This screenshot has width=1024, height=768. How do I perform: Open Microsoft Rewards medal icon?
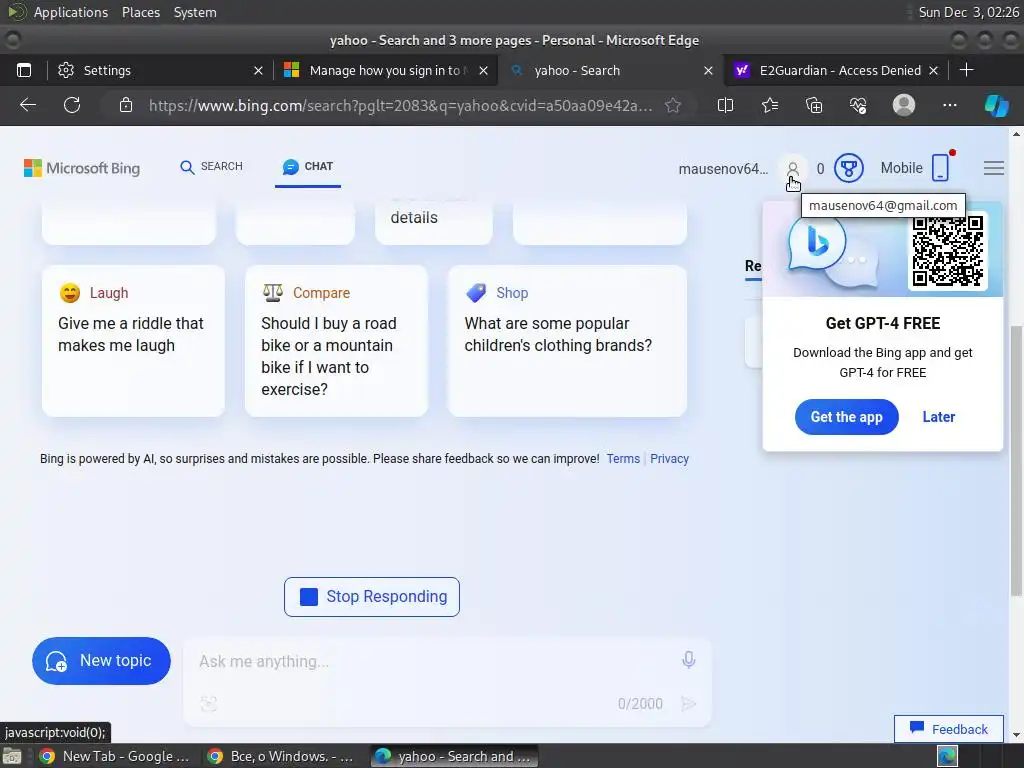click(848, 168)
